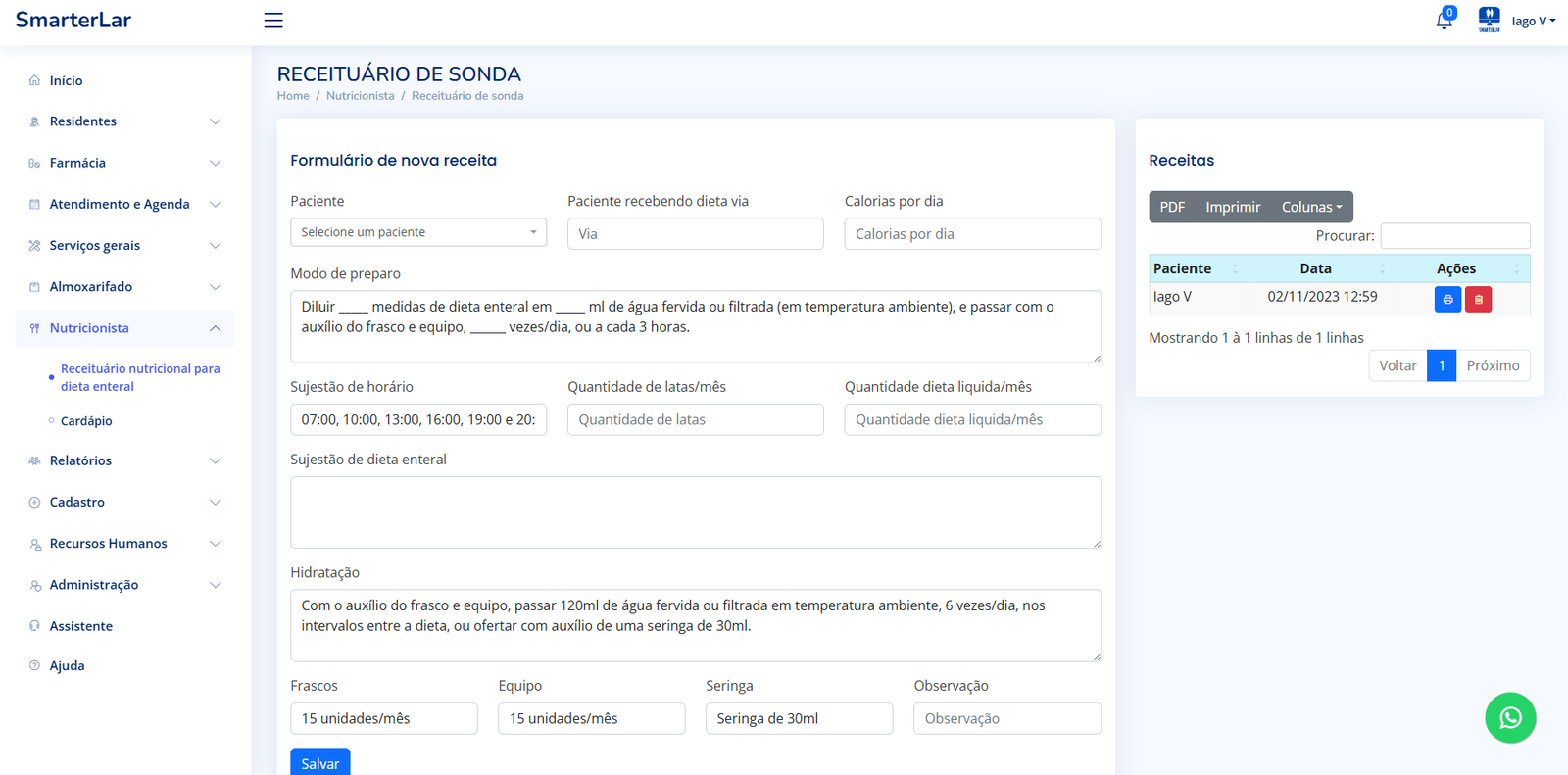1568x775 pixels.
Task: Open the notifications bell
Action: 1444,21
